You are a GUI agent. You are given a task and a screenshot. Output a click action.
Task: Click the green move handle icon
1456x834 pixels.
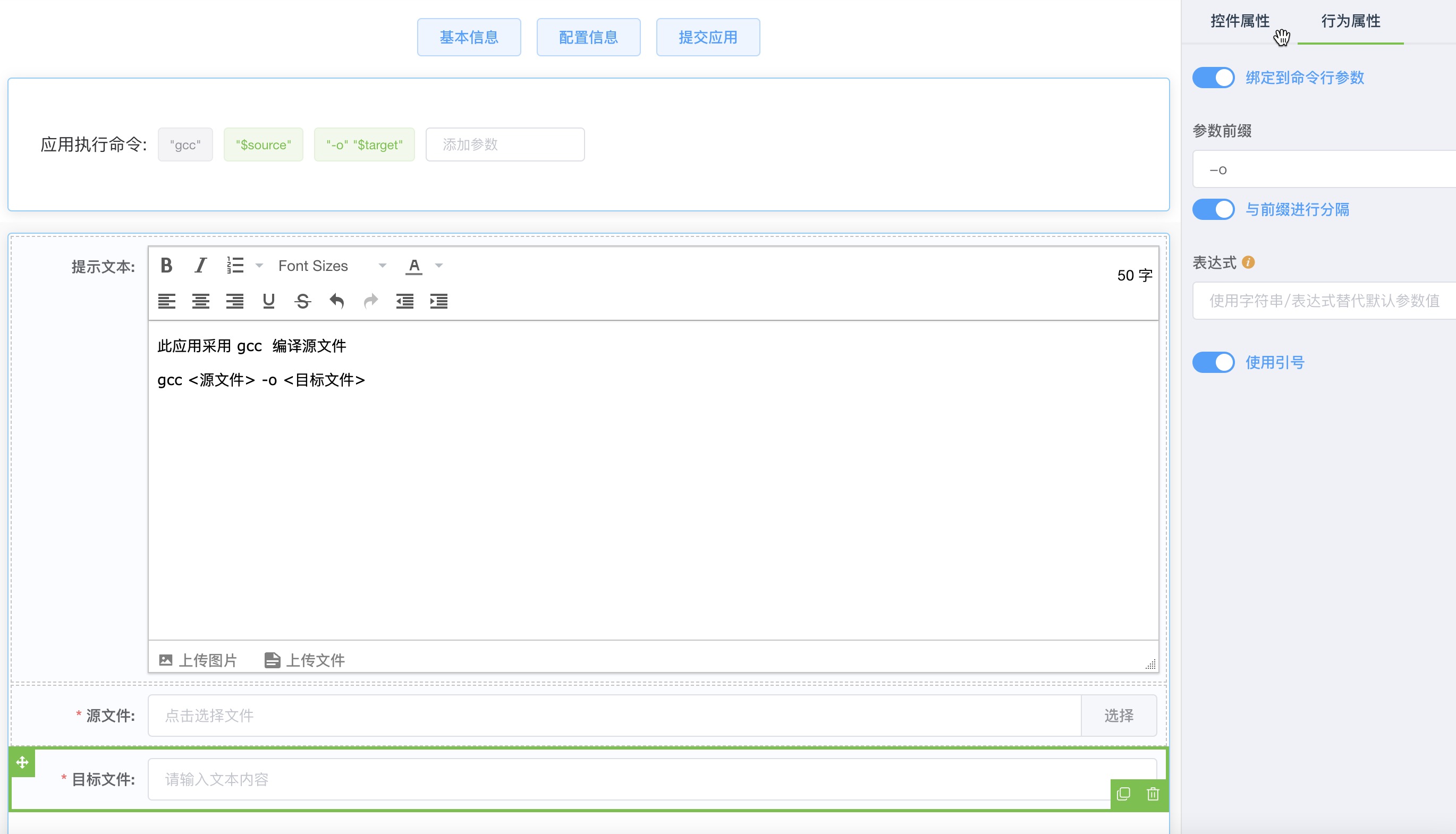point(22,762)
